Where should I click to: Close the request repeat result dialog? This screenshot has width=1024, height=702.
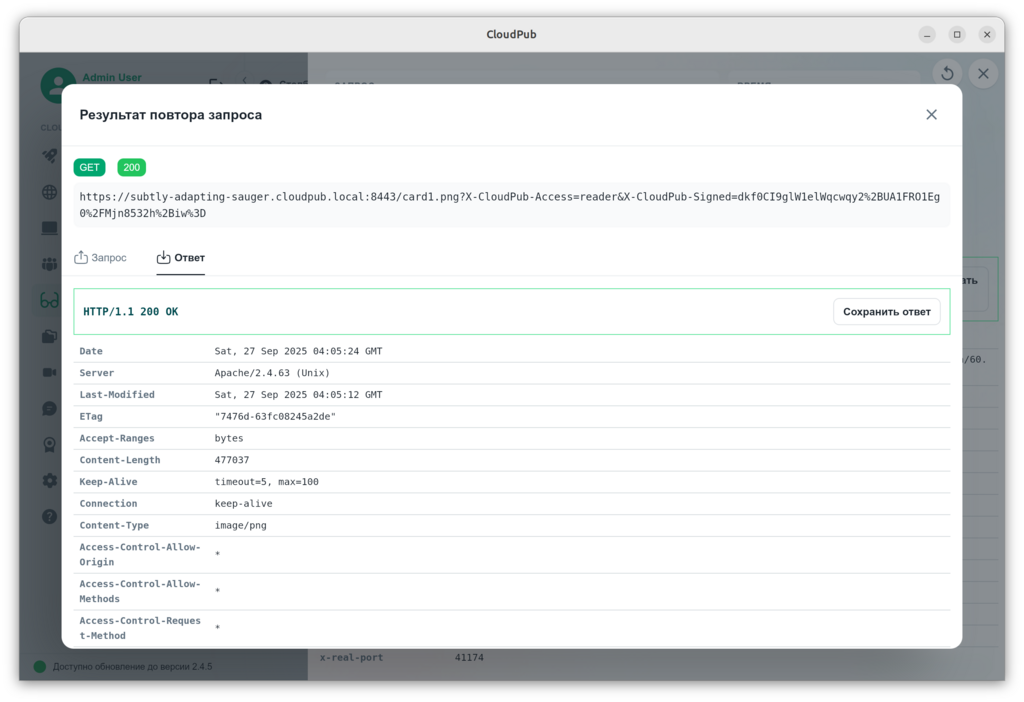tap(931, 115)
